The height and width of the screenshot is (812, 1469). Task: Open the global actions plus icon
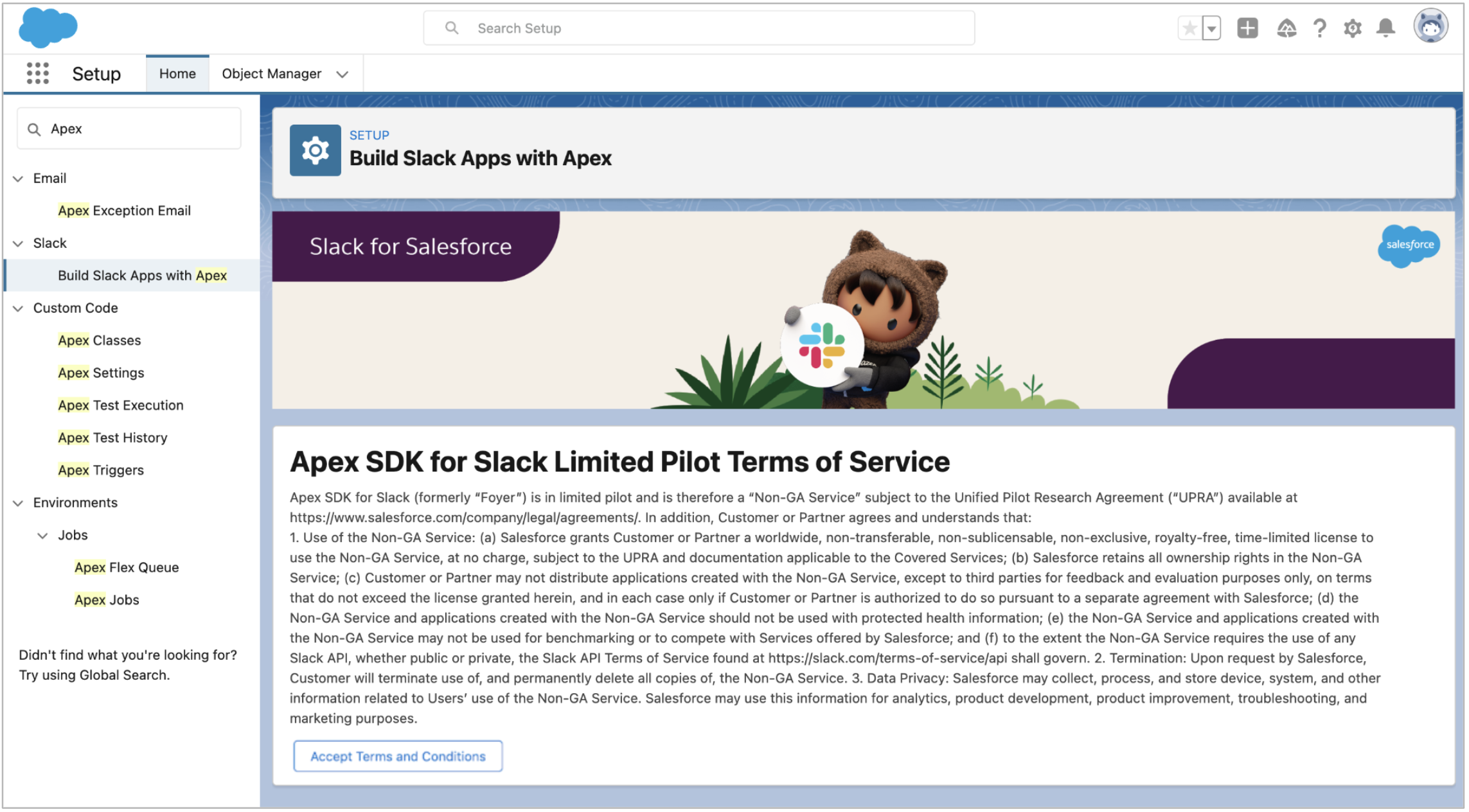click(x=1247, y=28)
